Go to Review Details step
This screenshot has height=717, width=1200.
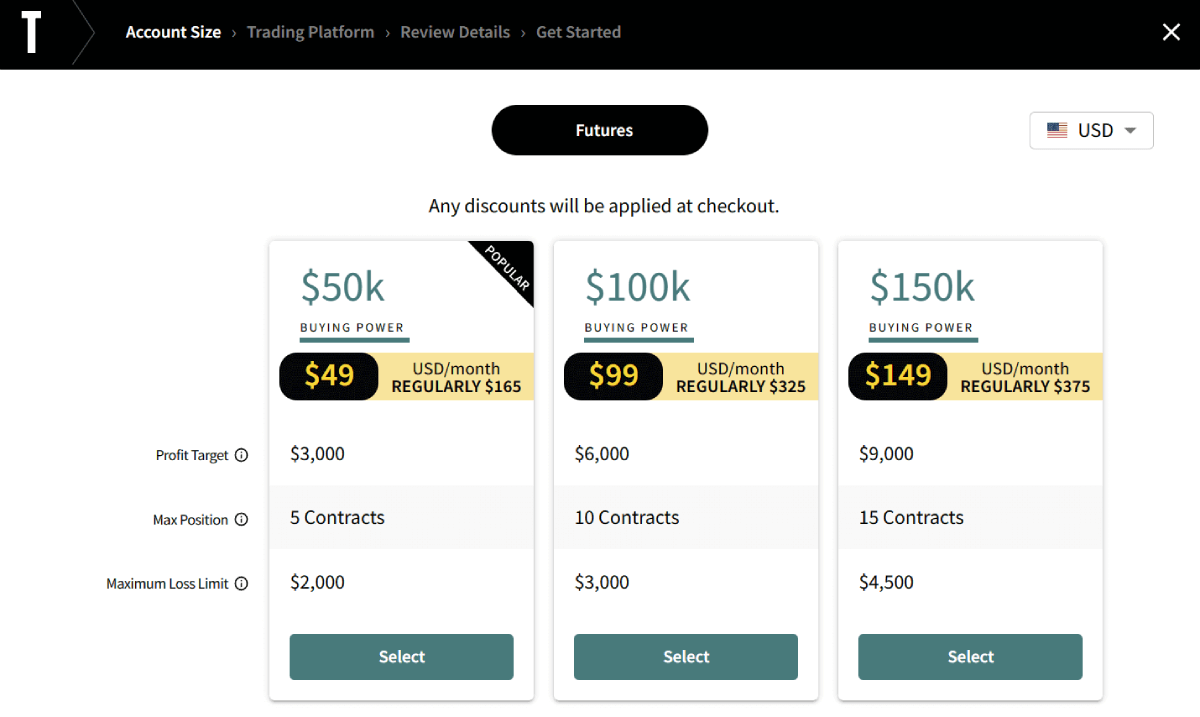tap(455, 32)
